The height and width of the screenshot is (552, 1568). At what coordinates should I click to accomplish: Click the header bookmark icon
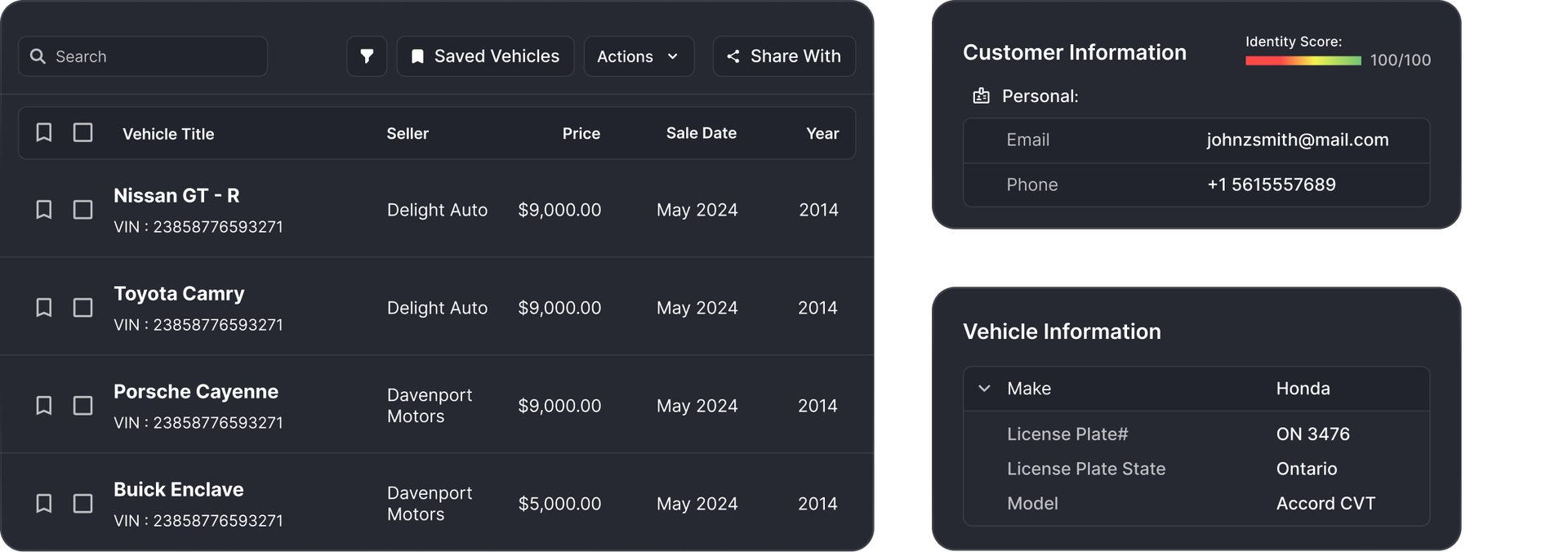click(44, 132)
